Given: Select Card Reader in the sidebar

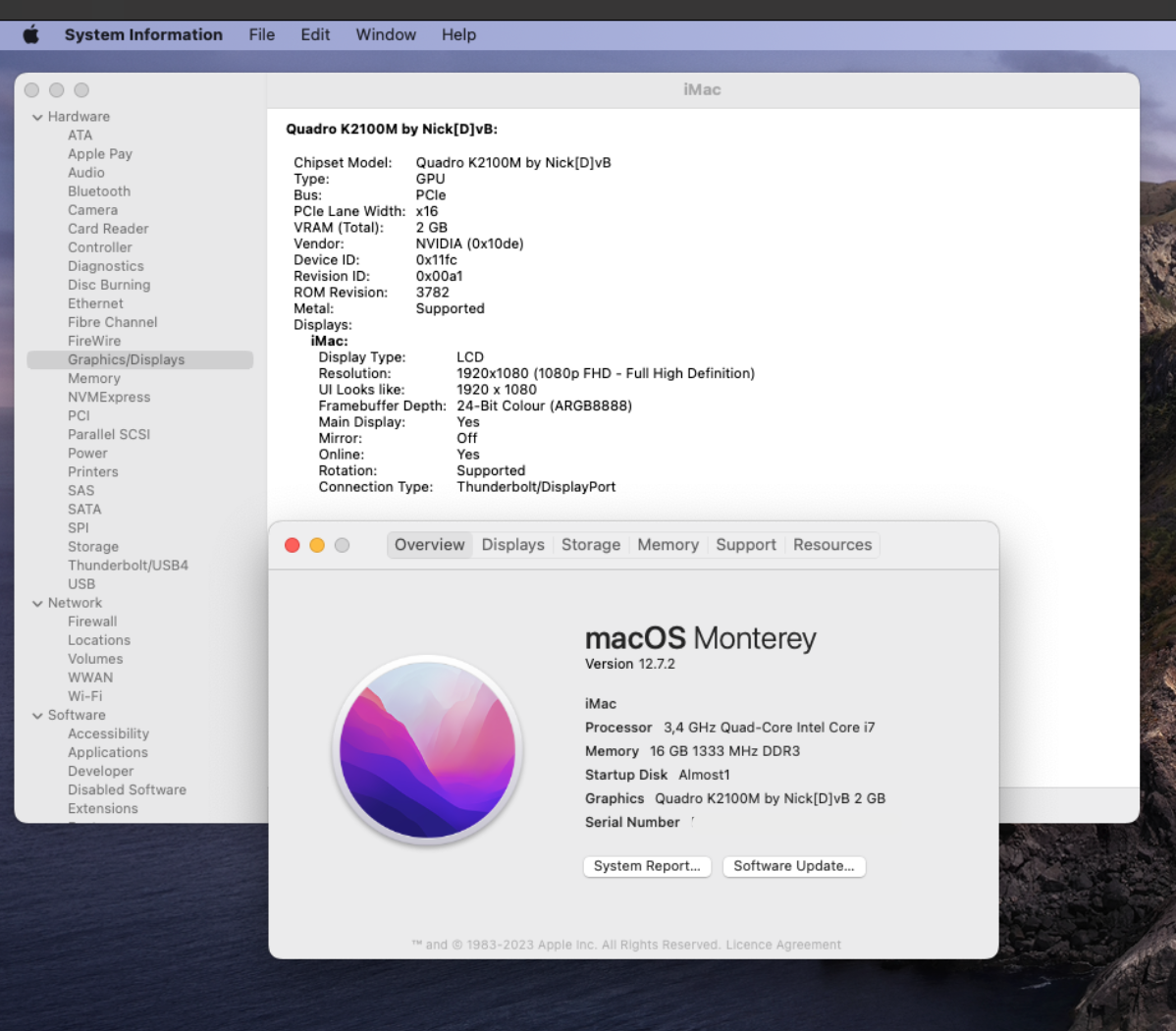Looking at the screenshot, I should point(108,229).
